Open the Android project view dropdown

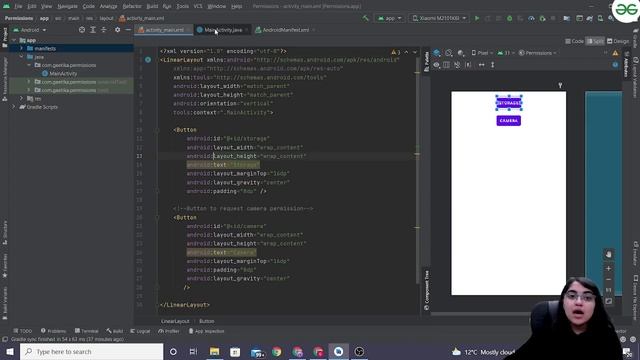pyautogui.click(x=30, y=30)
